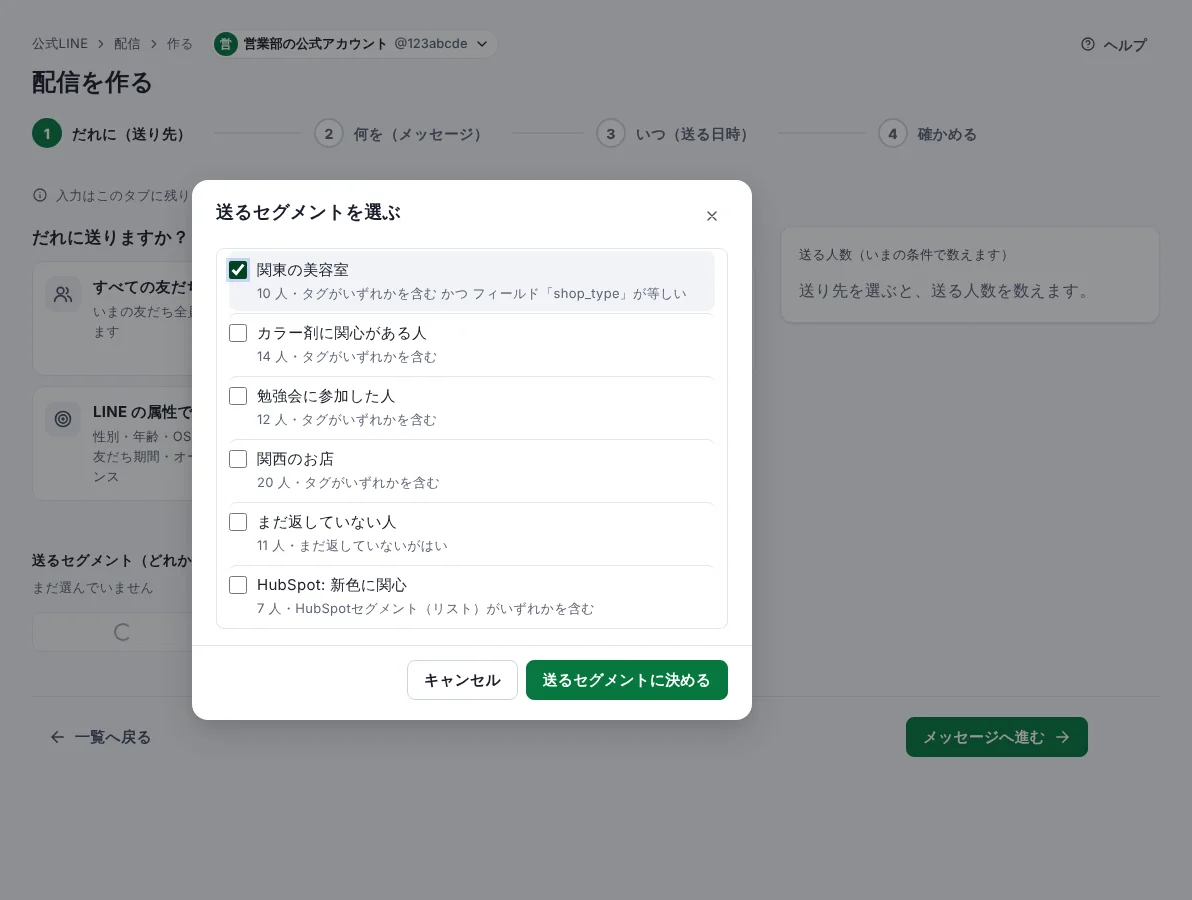The image size is (1192, 900).
Task: Click the 配信 breadcrumb
Action: click(x=127, y=44)
